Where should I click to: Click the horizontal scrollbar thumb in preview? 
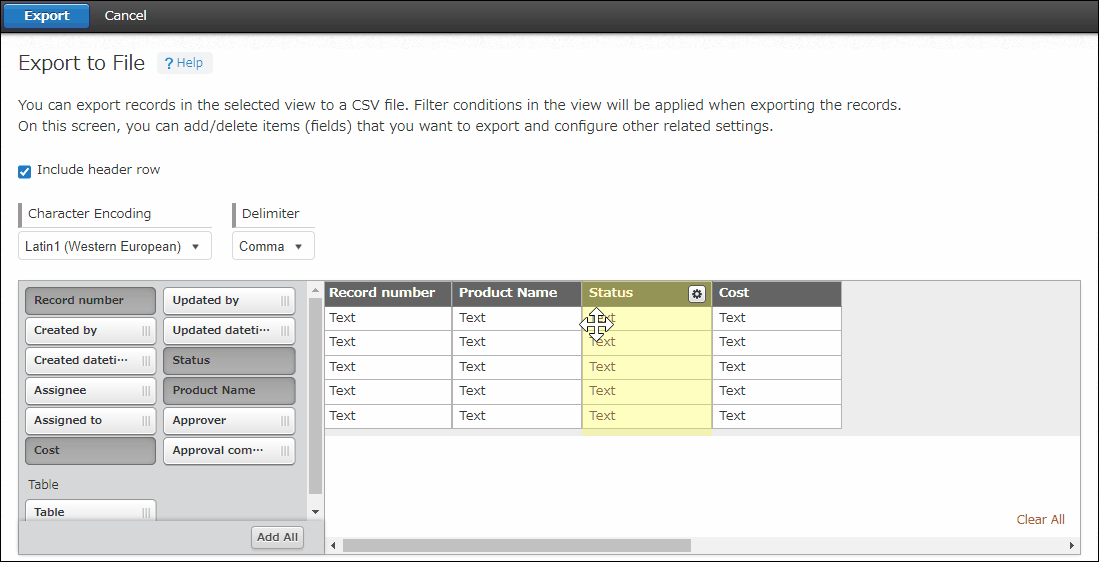click(x=516, y=546)
